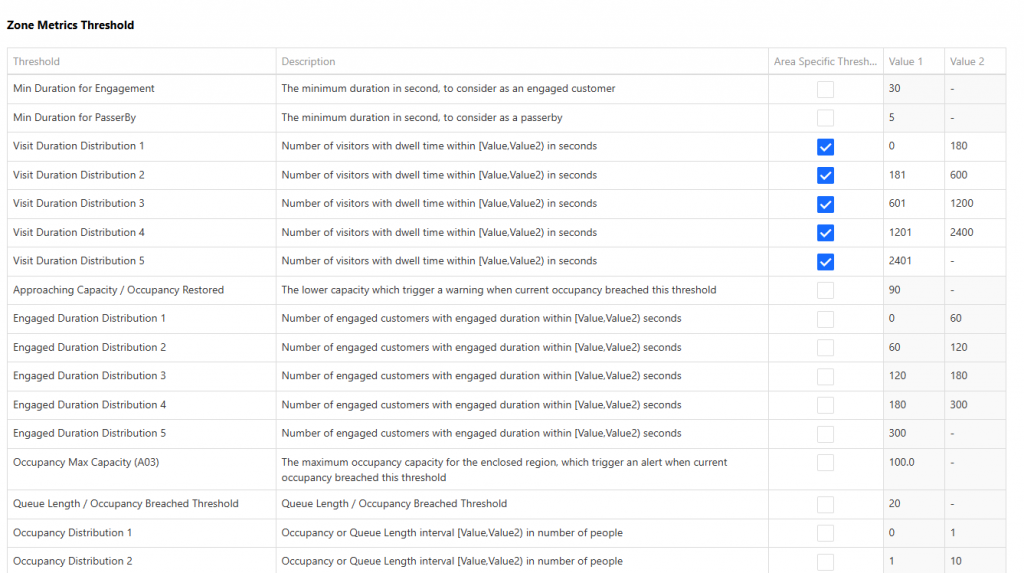
Task: Check Min Duration for PasserBy checkbox
Action: pyautogui.click(x=825, y=118)
